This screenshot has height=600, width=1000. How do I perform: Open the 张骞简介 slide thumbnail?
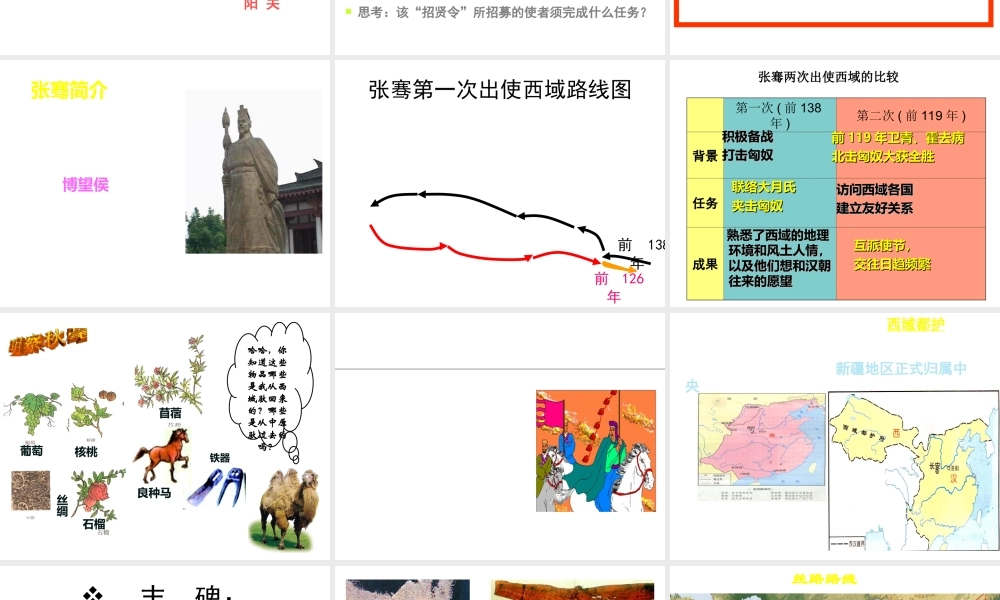tap(165, 183)
